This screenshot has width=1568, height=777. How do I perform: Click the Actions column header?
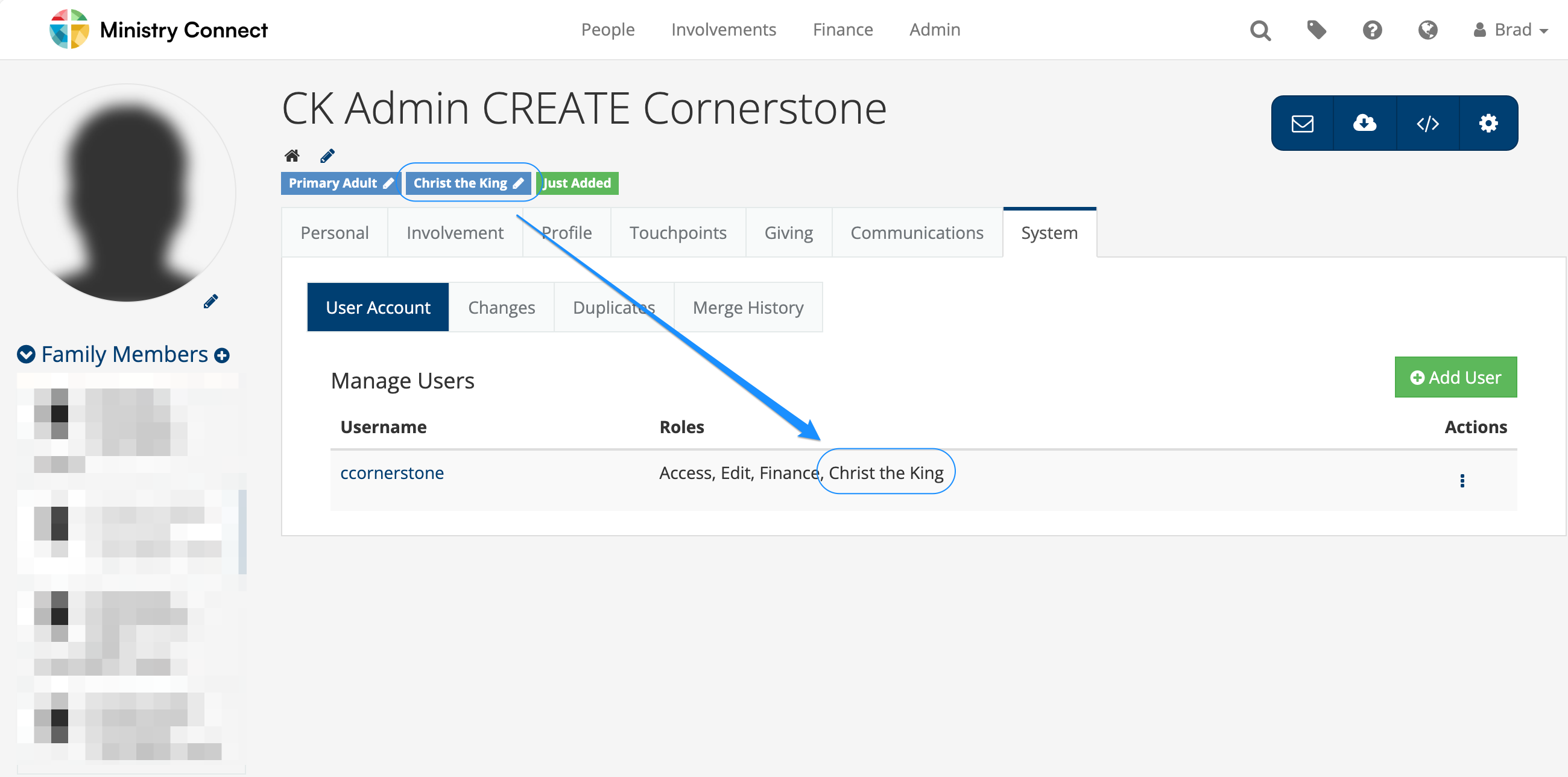pos(1476,427)
